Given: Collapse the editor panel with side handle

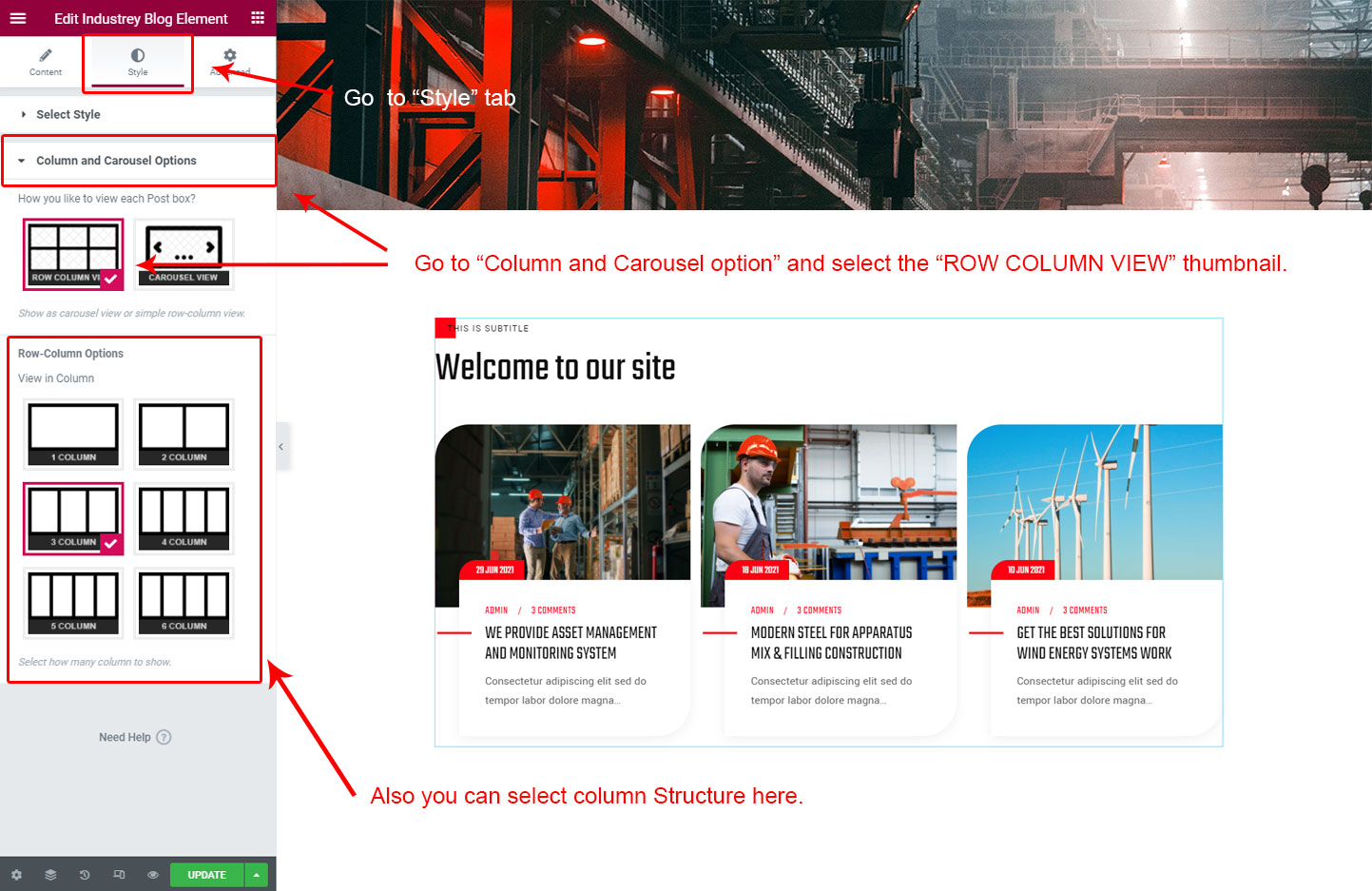Looking at the screenshot, I should point(281,446).
